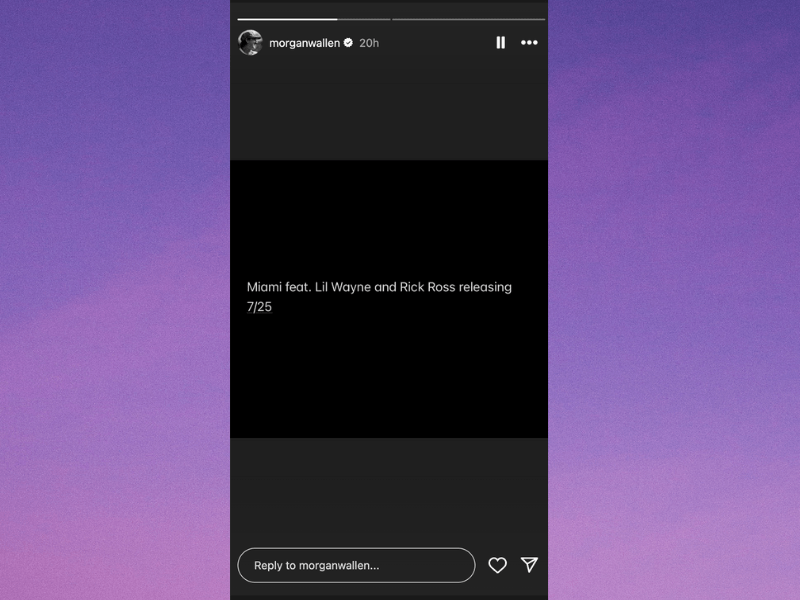Visit the morganwallen username link
Screen dimensions: 800x600
305,43
